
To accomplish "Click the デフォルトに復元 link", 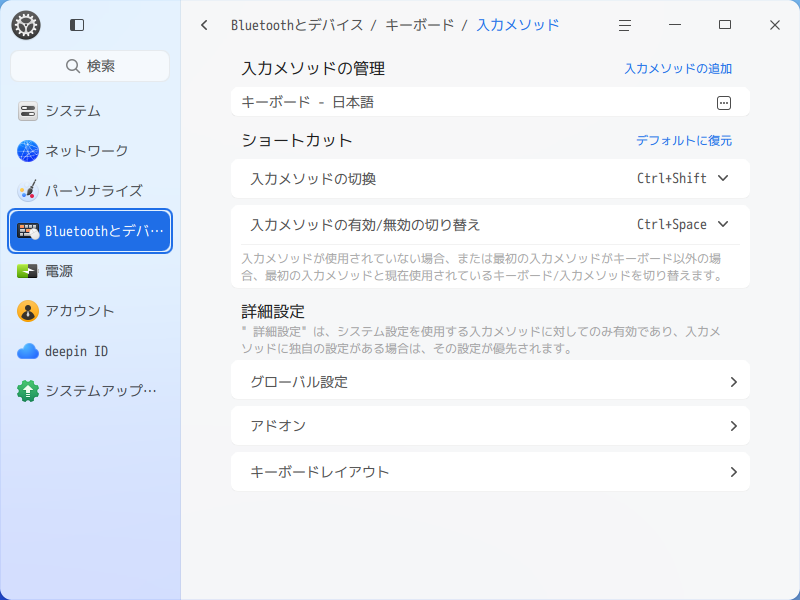I will pos(684,140).
